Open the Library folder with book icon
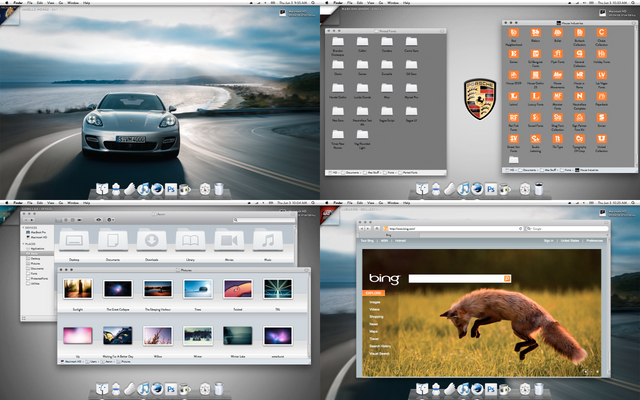This screenshot has height=400, width=640. tap(190, 240)
